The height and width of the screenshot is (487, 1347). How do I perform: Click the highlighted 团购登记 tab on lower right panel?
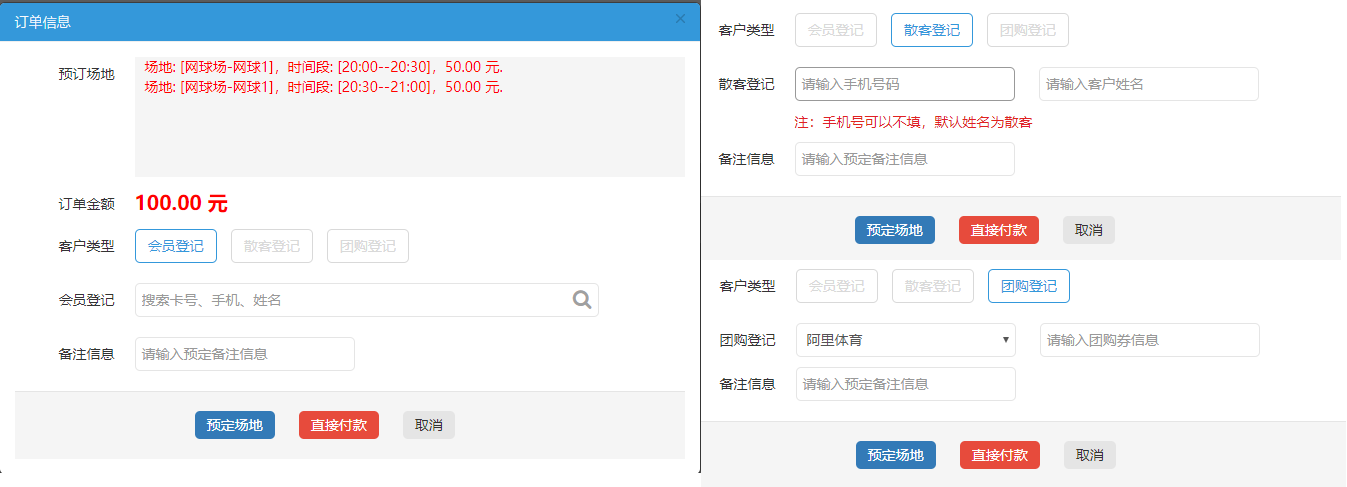click(x=1029, y=286)
